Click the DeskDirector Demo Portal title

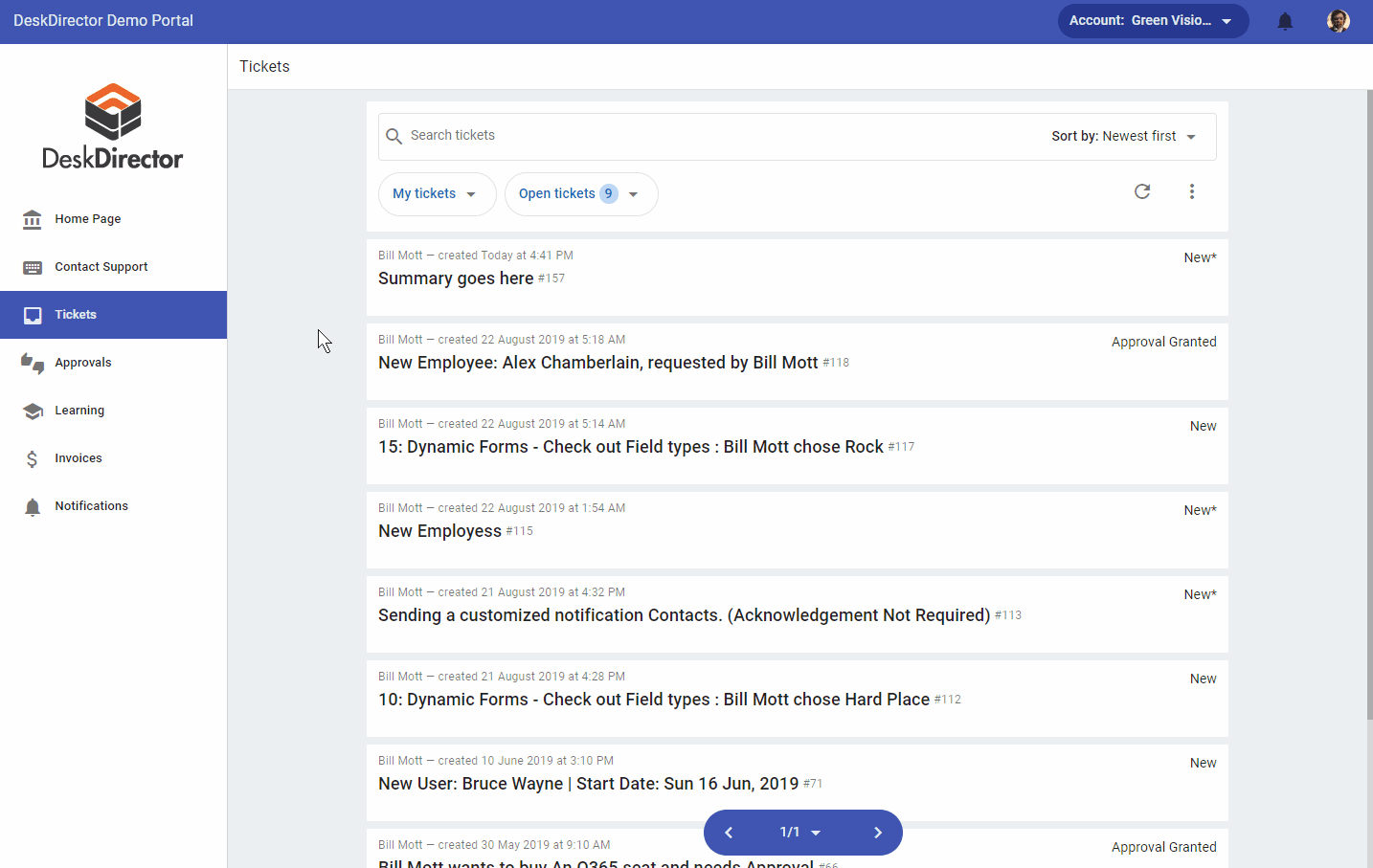(103, 21)
